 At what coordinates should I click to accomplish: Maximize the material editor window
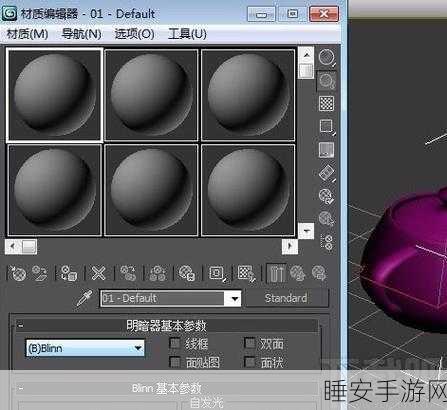[292, 14]
